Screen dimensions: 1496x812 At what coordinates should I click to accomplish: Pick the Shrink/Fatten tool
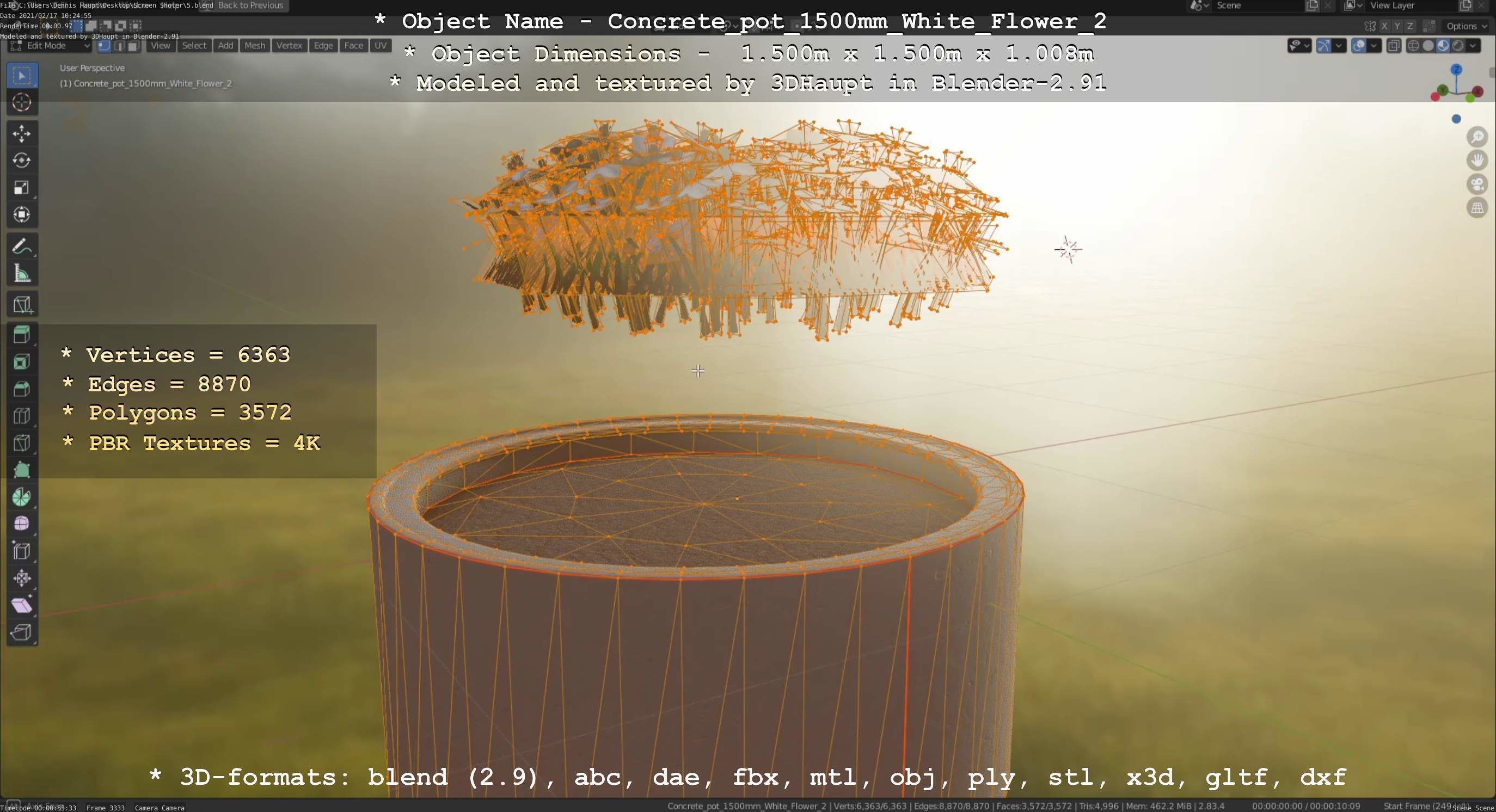[x=22, y=578]
